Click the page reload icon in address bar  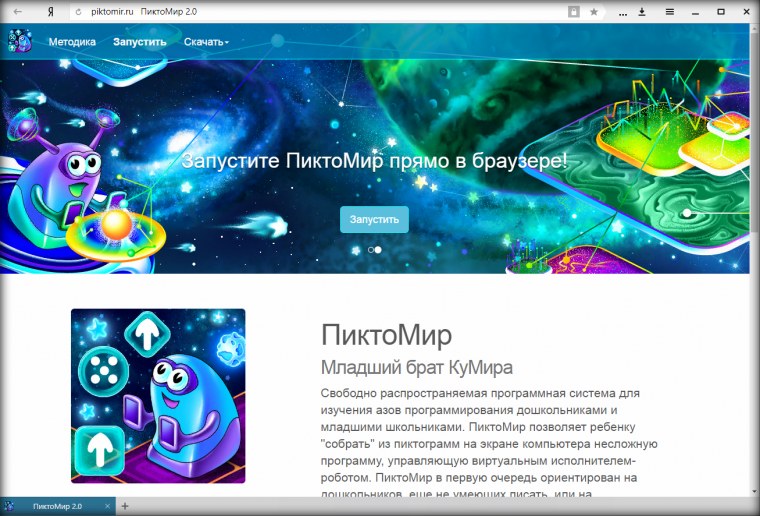[x=78, y=12]
